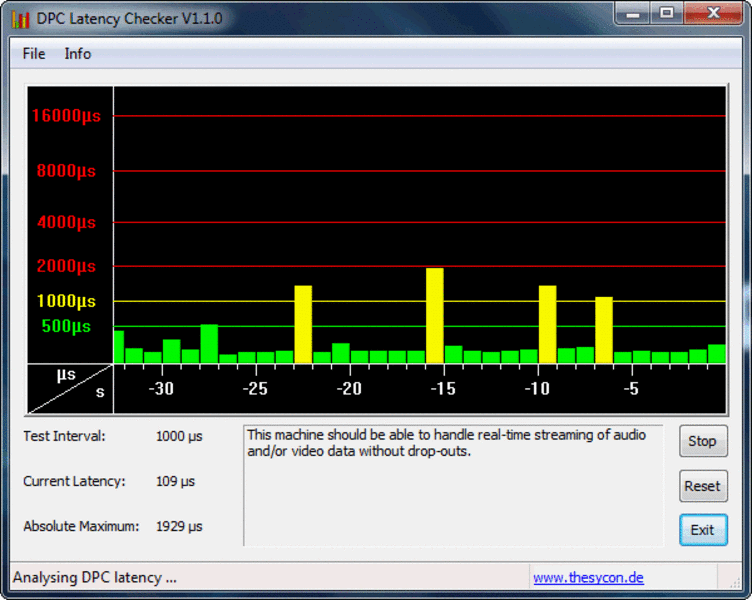This screenshot has width=752, height=600.
Task: Click the Analysing DPC latency status text
Action: [x=95, y=577]
